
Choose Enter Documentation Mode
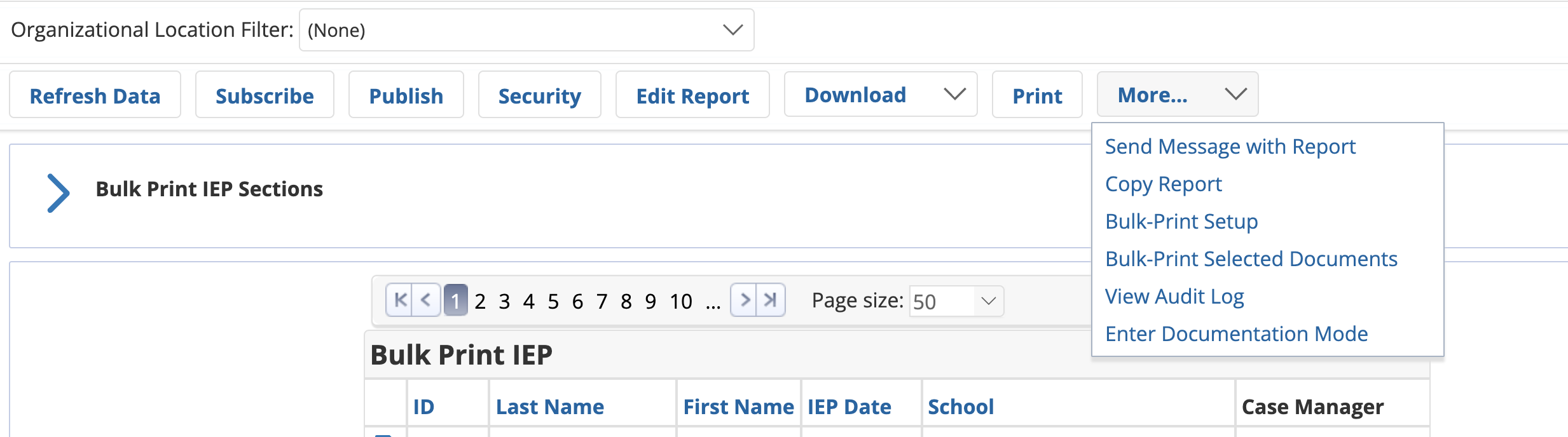click(x=1237, y=333)
